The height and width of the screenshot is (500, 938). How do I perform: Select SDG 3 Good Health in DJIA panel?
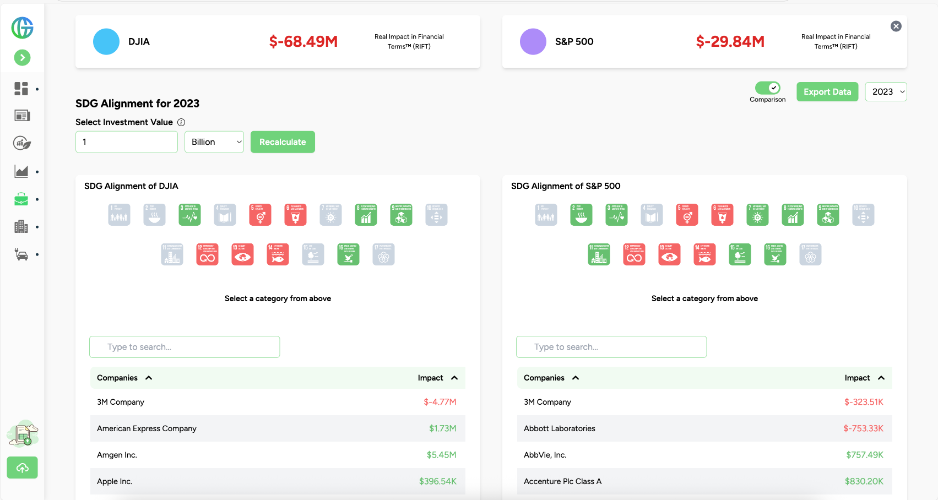pos(190,215)
